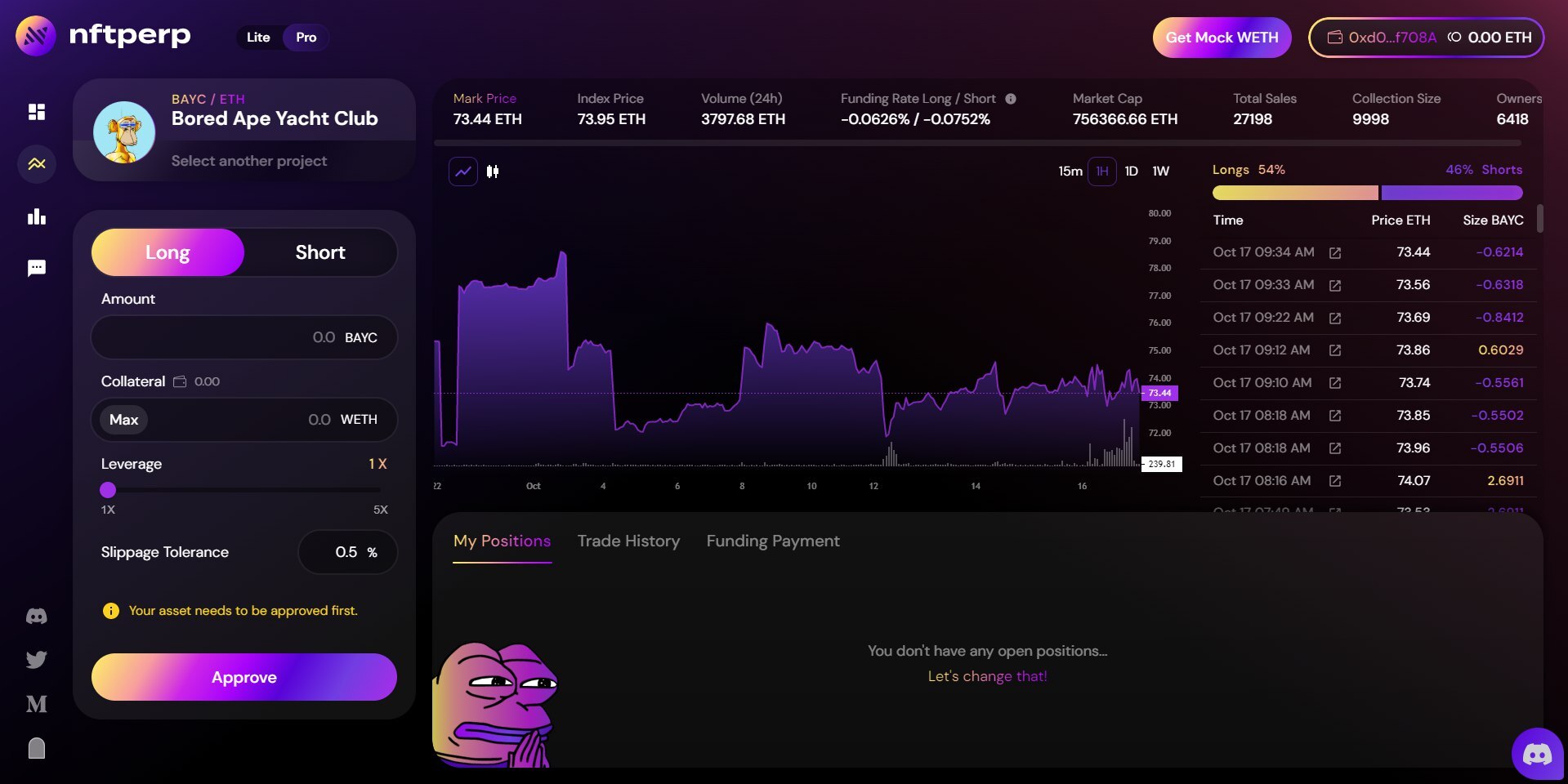Open transaction link for 73.85 price trade
Viewport: 1568px width, 784px height.
click(x=1335, y=416)
